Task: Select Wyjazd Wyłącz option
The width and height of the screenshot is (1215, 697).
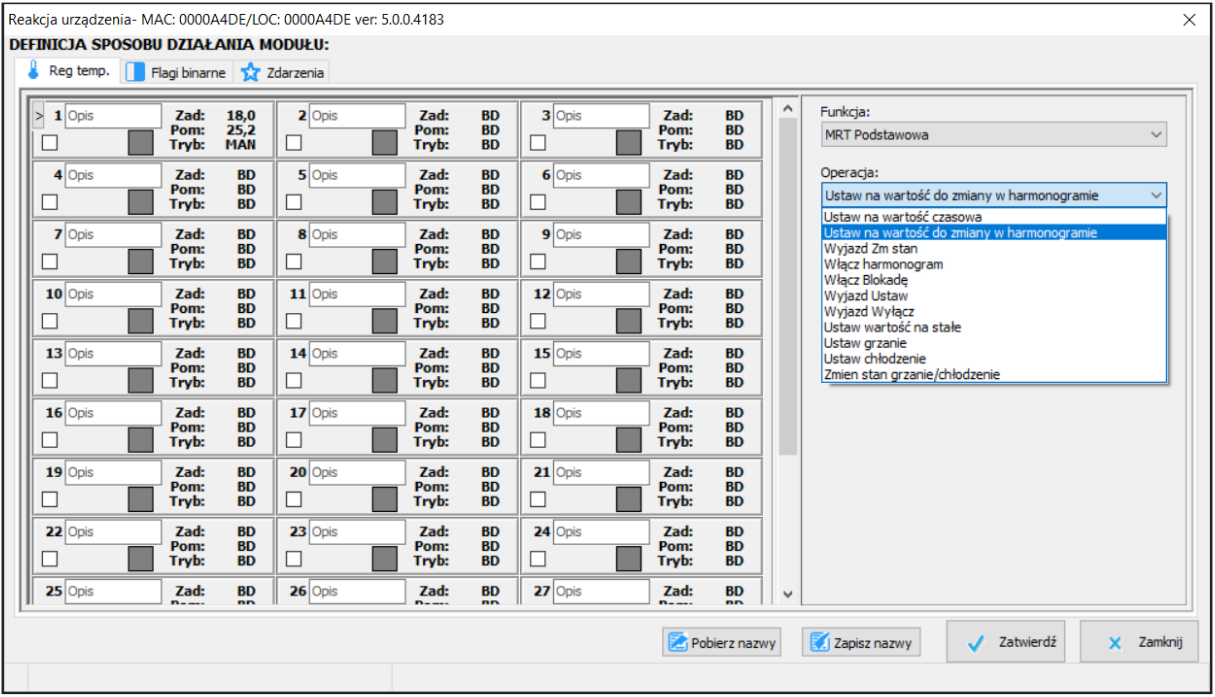Action: [994, 311]
